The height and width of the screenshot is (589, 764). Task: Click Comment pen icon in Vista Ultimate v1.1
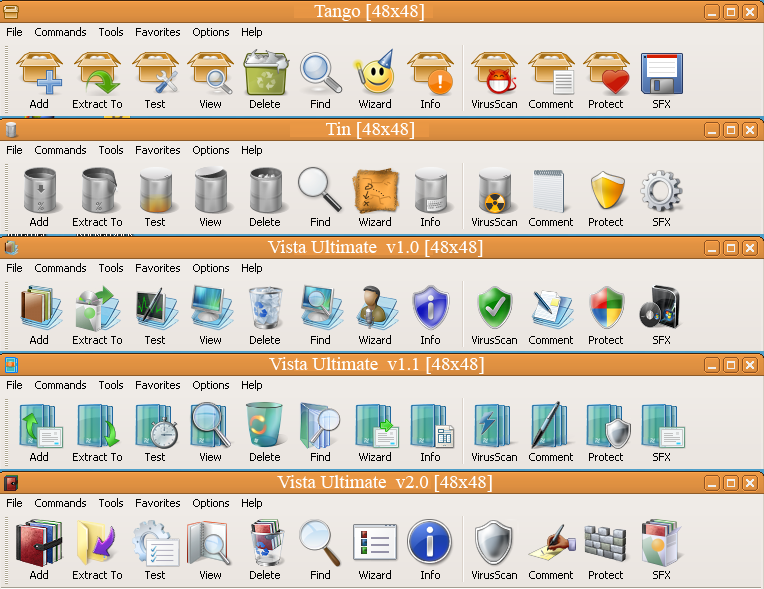[x=549, y=425]
